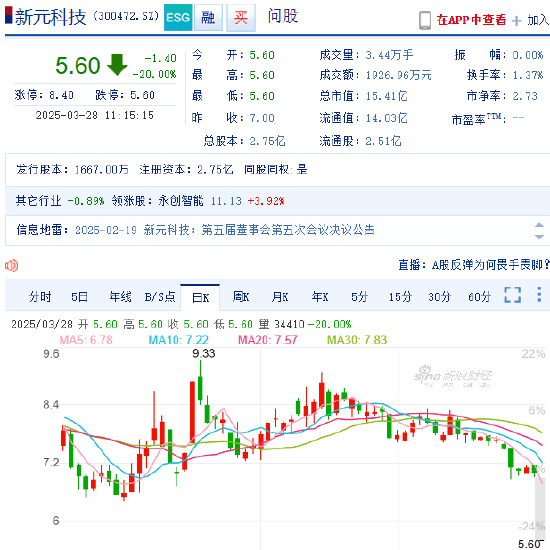550x550 pixels.
Task: Click the MA5: 6.78 legend label
Action: click(x=86, y=340)
